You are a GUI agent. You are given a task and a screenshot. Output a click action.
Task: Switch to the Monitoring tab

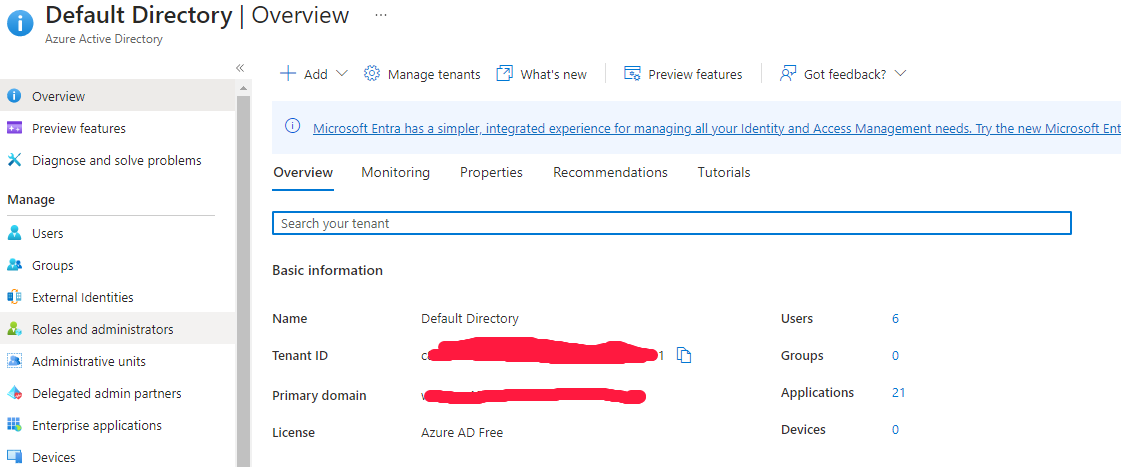(395, 172)
